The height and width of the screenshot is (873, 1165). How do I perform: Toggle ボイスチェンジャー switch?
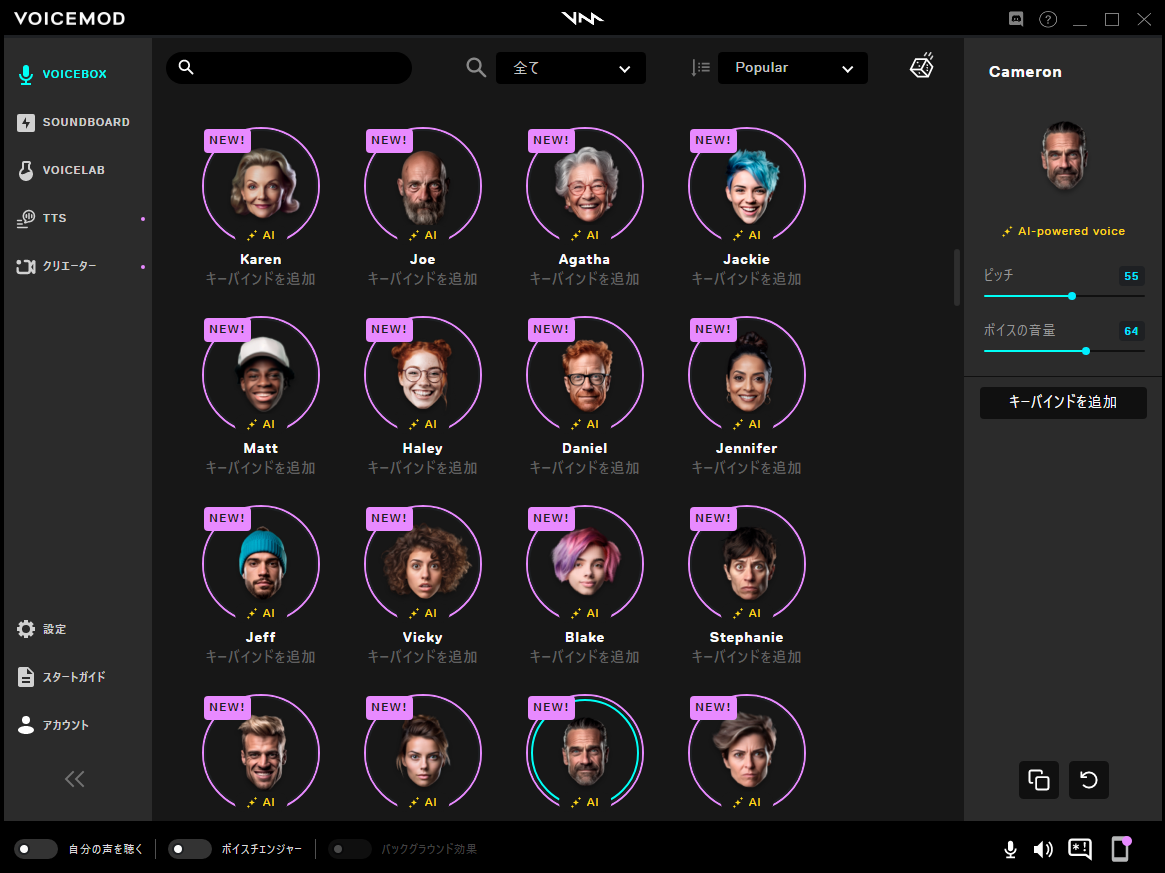[189, 848]
